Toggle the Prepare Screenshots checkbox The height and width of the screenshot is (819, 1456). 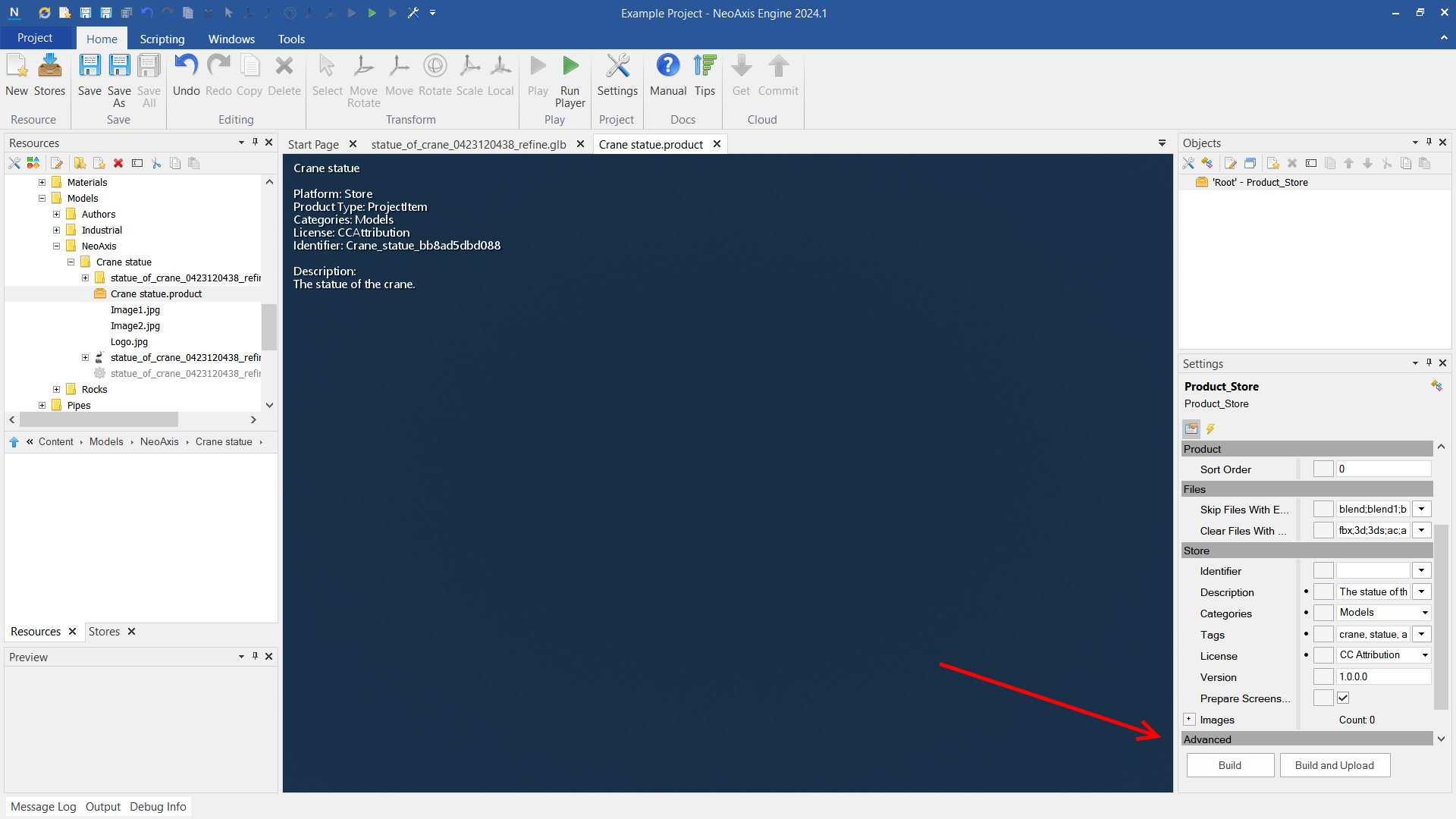[x=1343, y=698]
